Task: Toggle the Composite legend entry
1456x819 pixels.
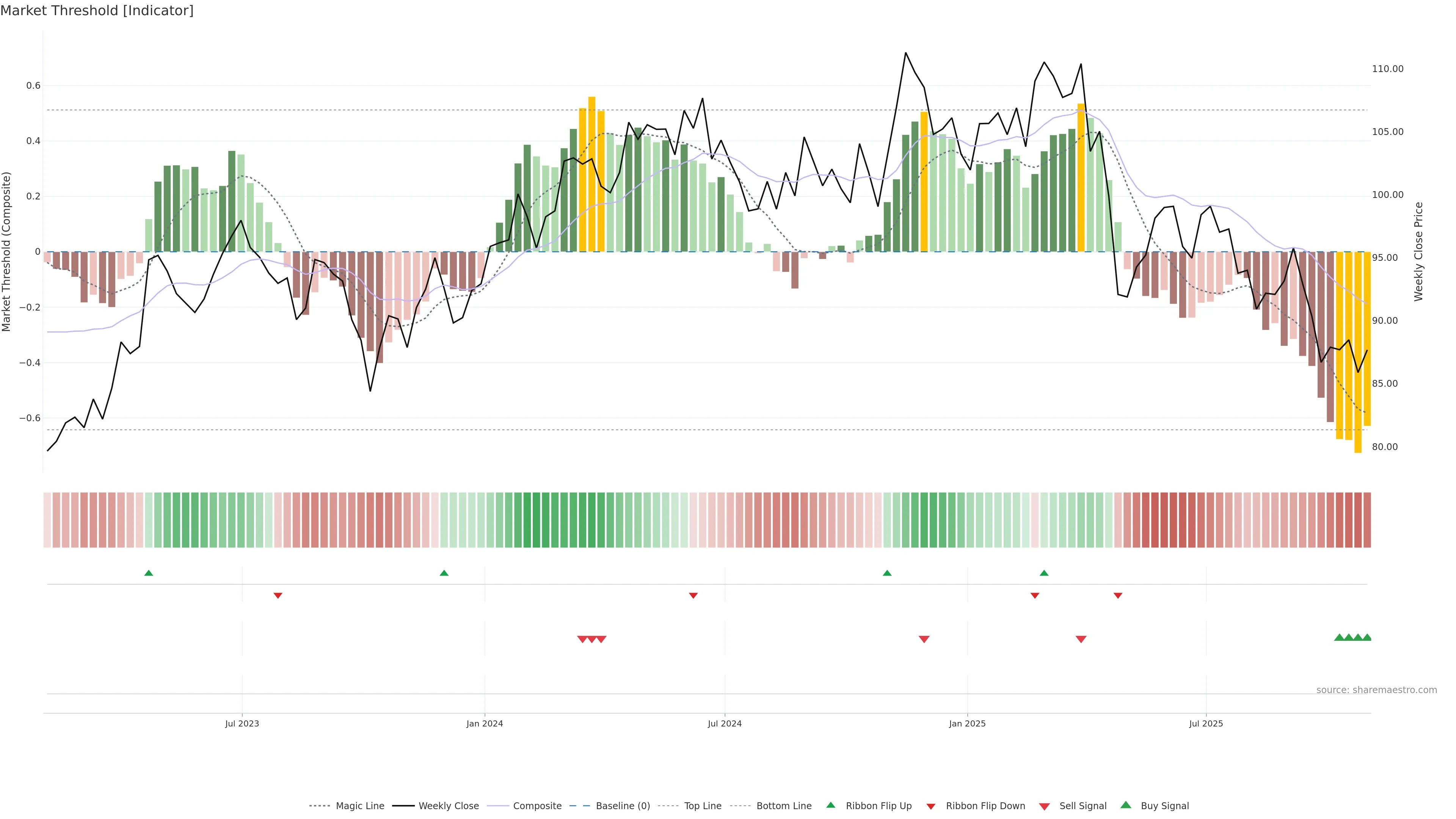Action: coord(537,806)
